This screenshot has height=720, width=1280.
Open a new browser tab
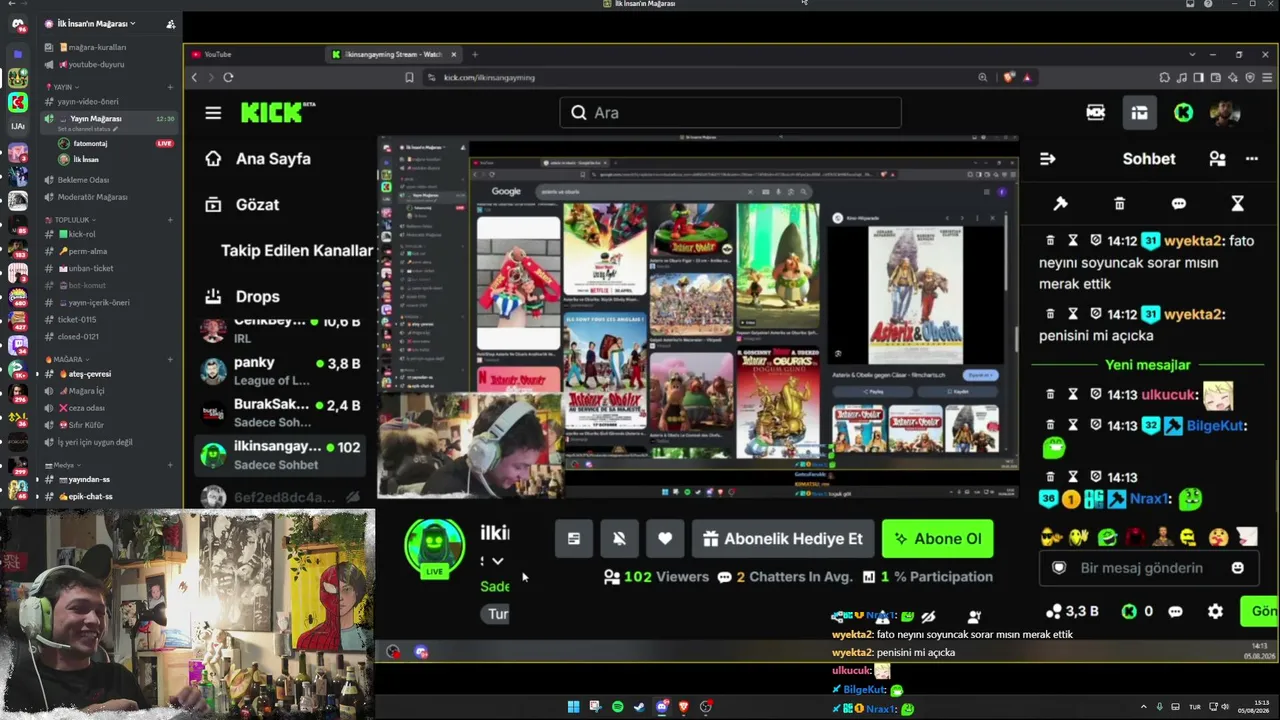pos(475,54)
